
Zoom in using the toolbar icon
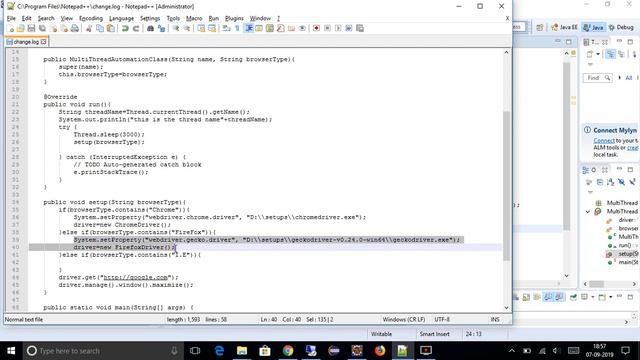click(176, 29)
